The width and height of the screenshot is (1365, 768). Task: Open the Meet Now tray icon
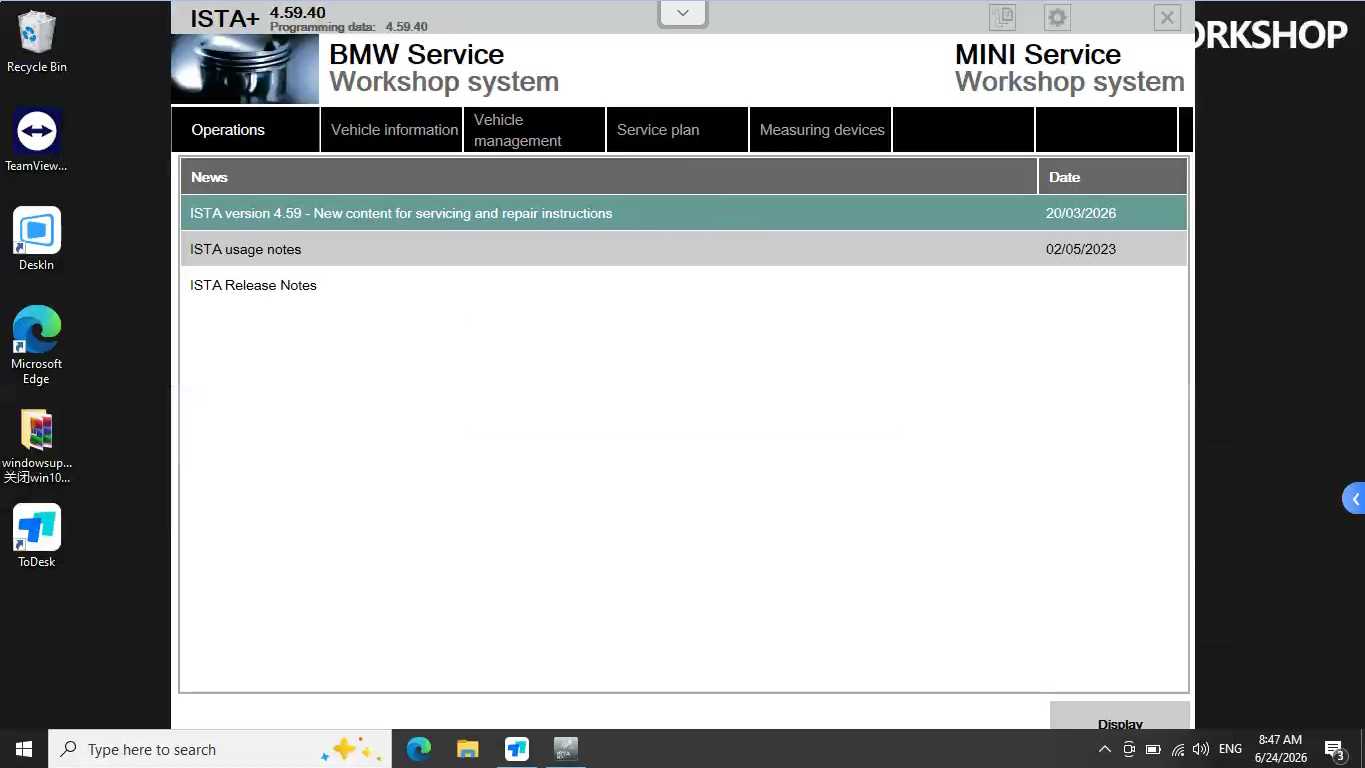tap(1129, 749)
